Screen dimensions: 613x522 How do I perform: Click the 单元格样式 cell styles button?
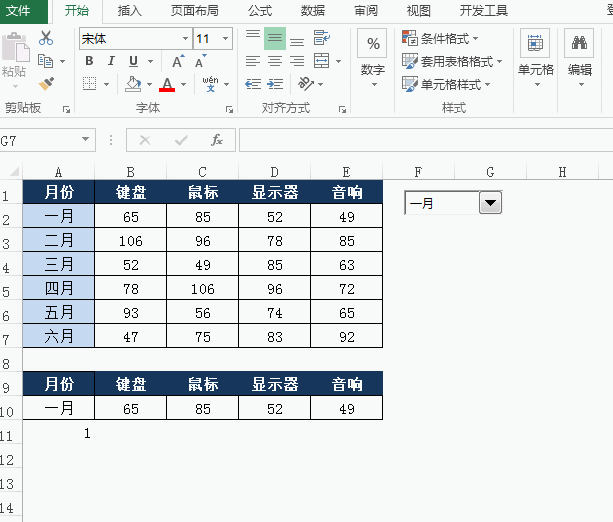pyautogui.click(x=443, y=84)
